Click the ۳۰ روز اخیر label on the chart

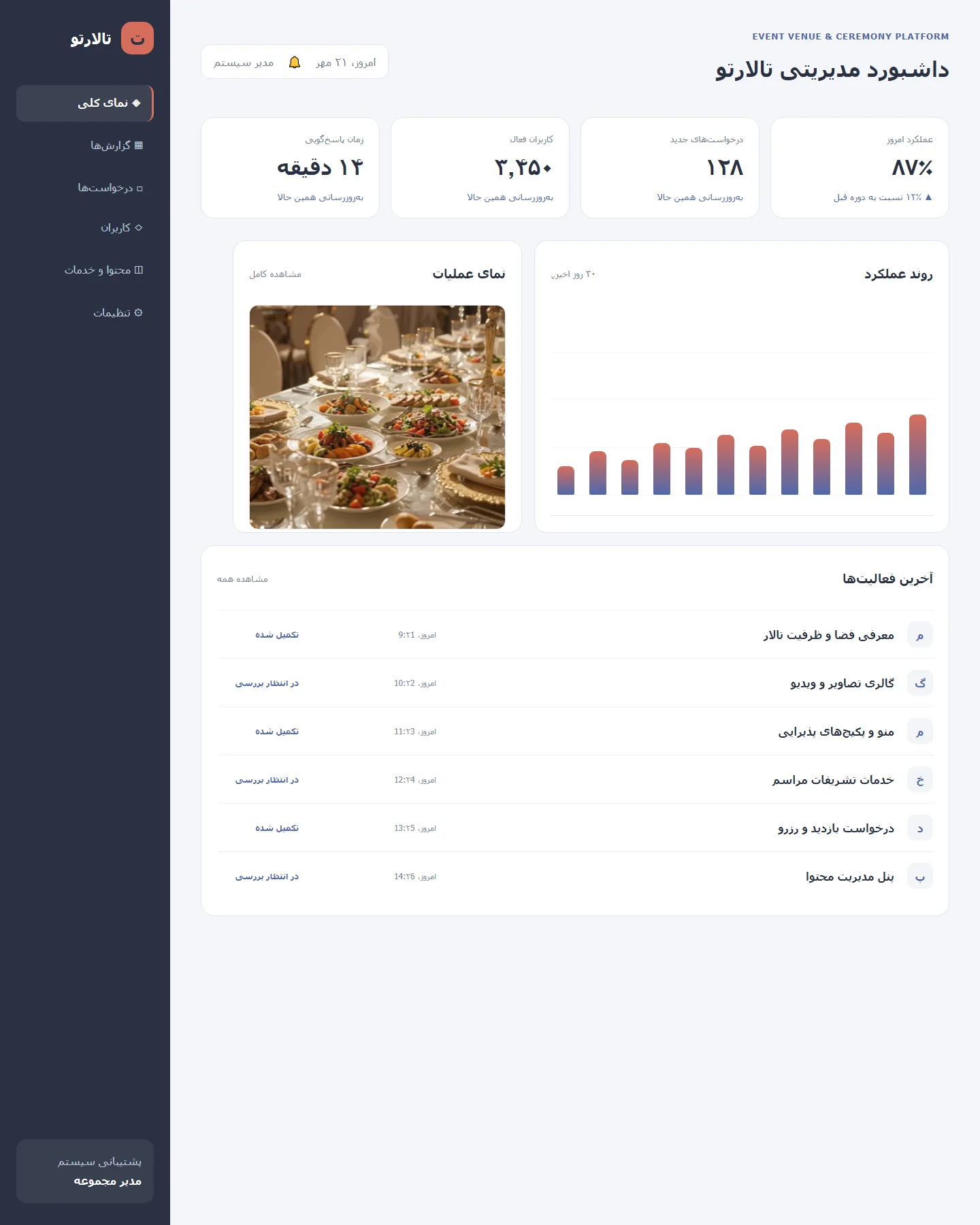click(573, 274)
